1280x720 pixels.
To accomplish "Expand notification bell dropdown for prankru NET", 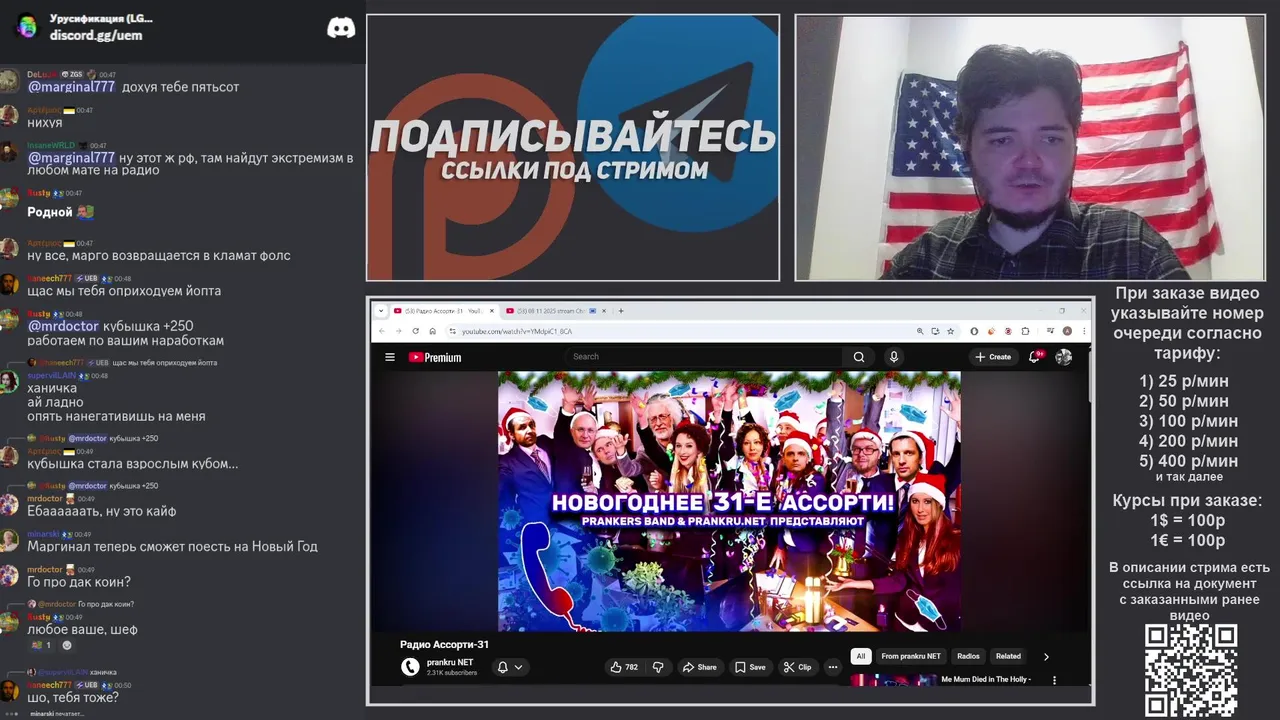I will (518, 667).
